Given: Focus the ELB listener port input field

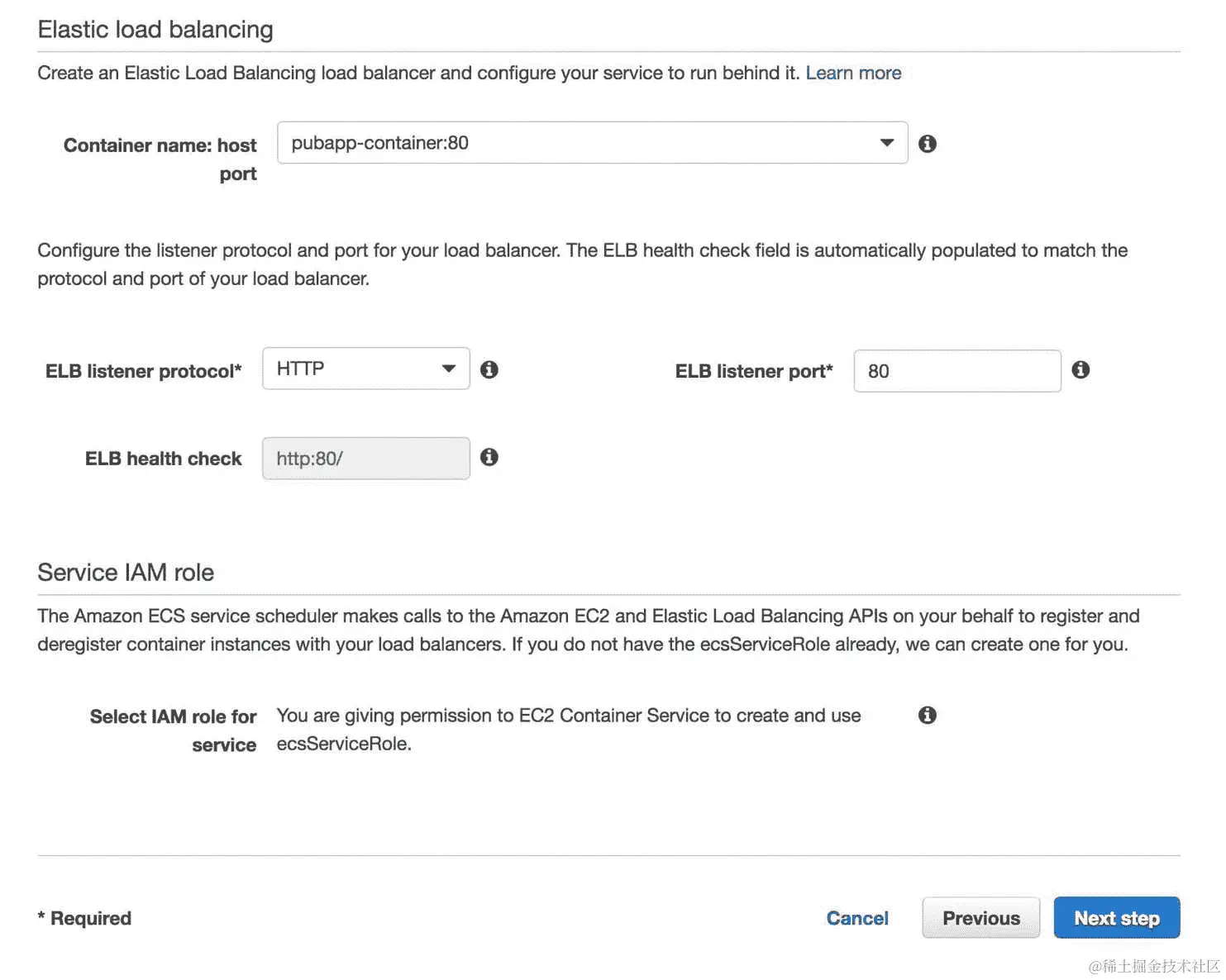Looking at the screenshot, I should (956, 371).
